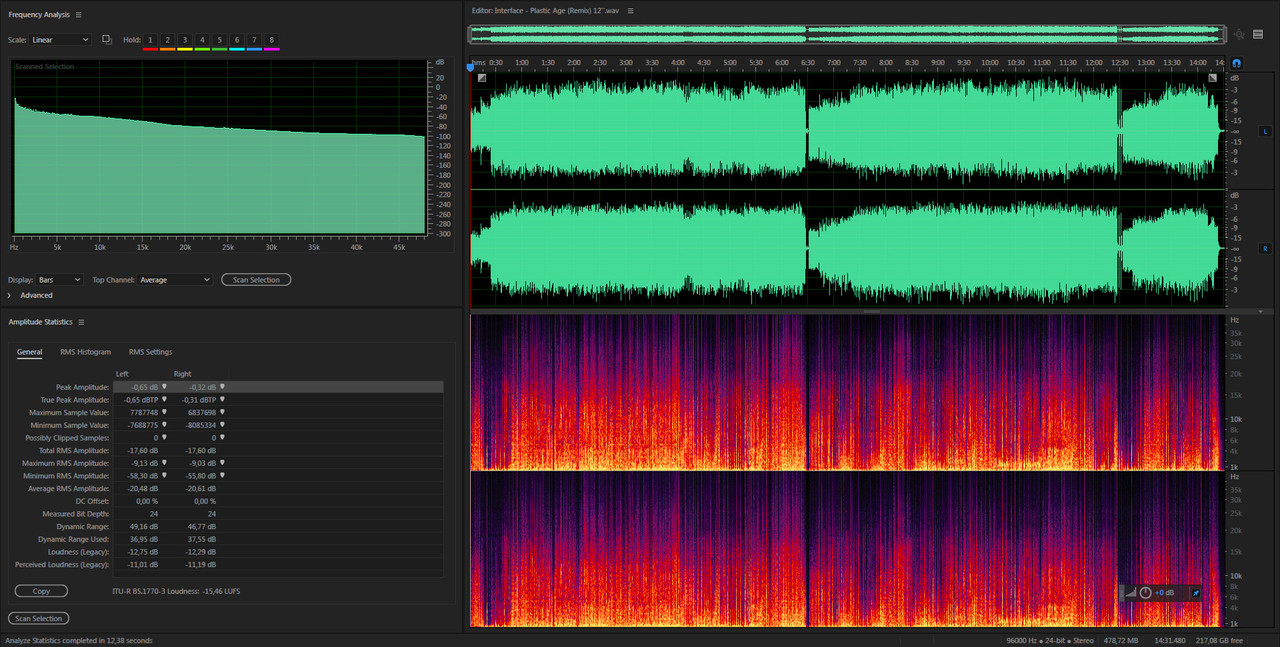Open the Top Channel Average dropdown
Image resolution: width=1280 pixels, height=647 pixels.
175,280
